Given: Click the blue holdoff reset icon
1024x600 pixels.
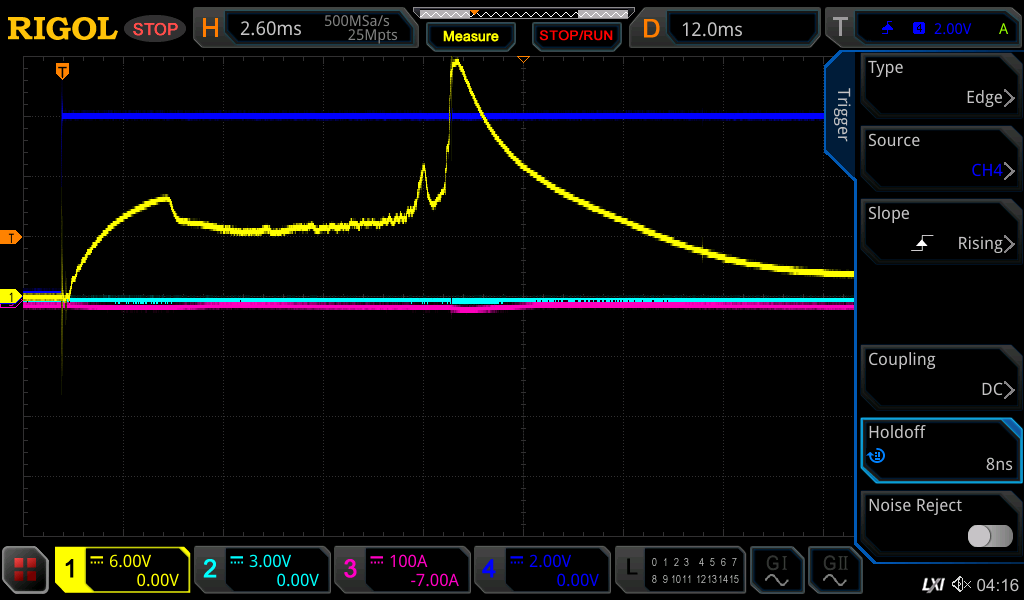Looking at the screenshot, I should click(x=877, y=456).
